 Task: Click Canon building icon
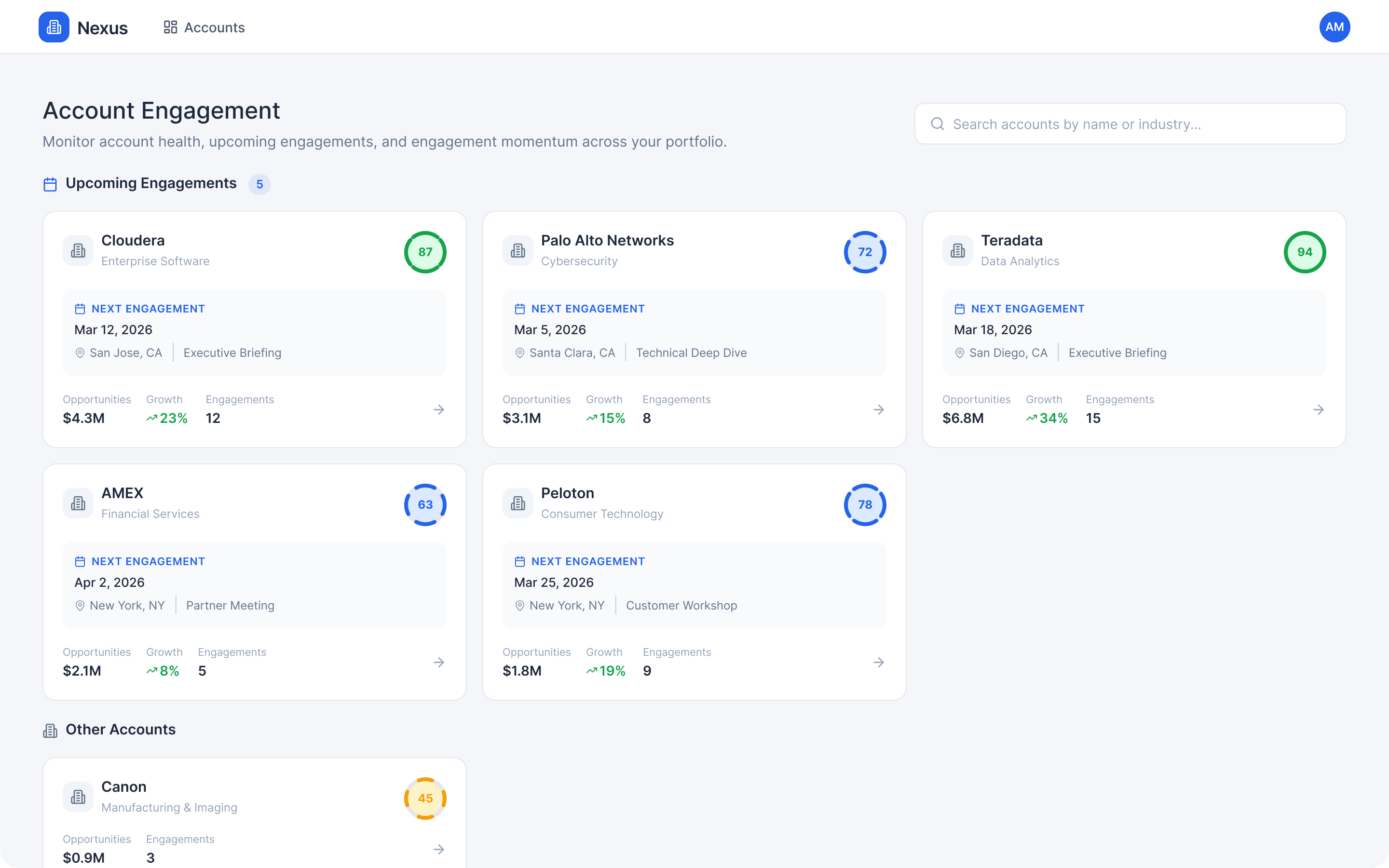(78, 798)
